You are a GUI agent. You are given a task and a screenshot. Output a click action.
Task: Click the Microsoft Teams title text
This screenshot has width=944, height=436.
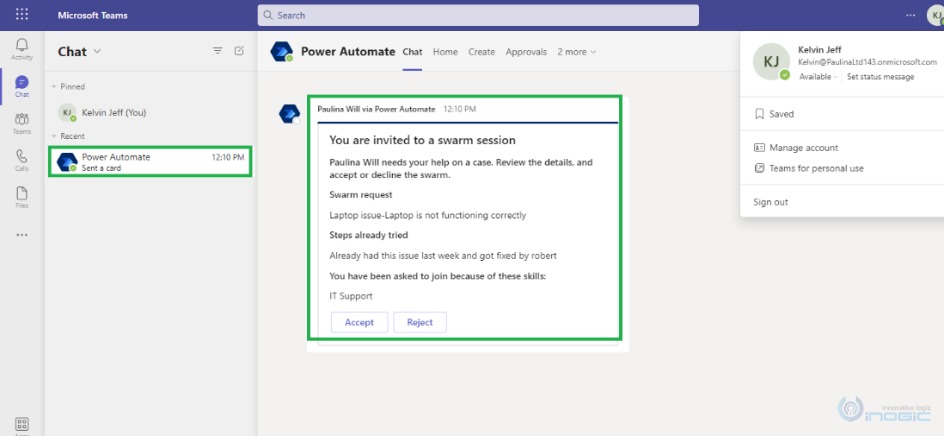coord(93,15)
